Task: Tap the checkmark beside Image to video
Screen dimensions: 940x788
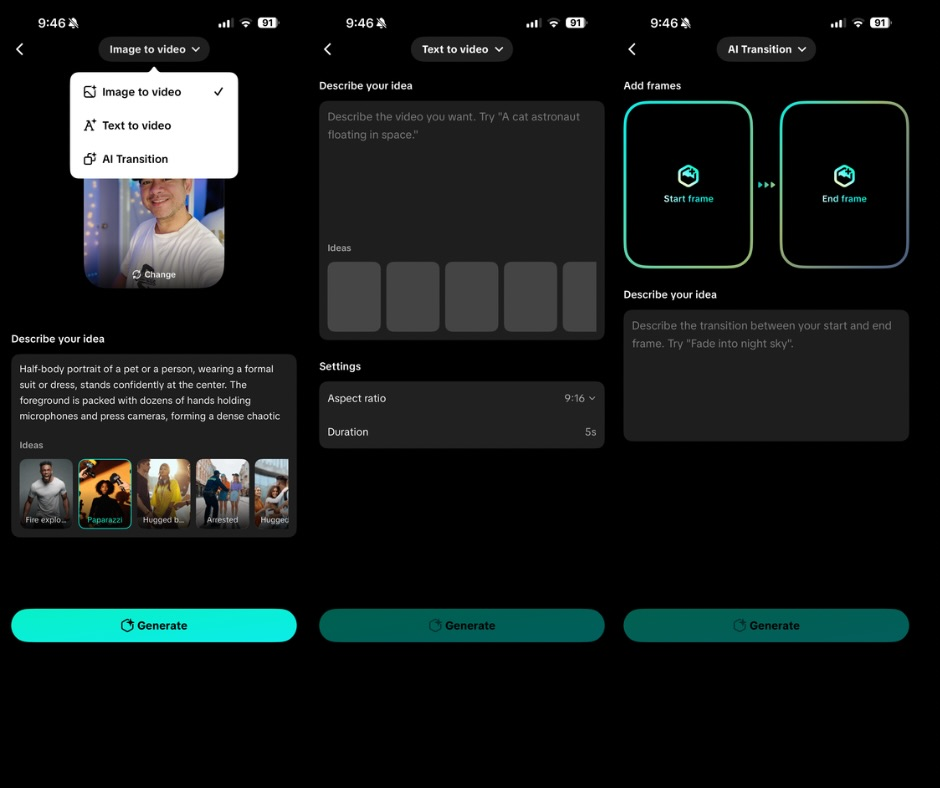Action: point(219,92)
